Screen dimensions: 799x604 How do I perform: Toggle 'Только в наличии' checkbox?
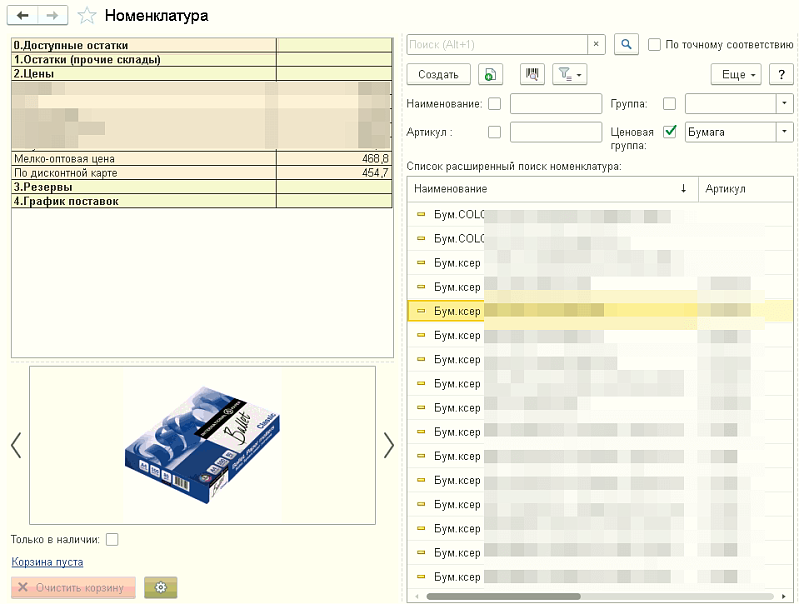112,540
